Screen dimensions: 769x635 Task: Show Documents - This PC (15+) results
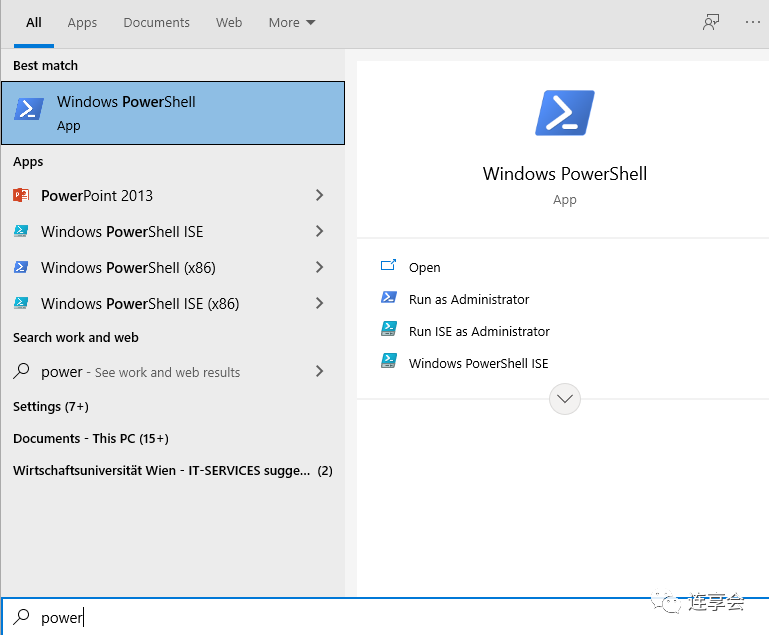coord(91,438)
